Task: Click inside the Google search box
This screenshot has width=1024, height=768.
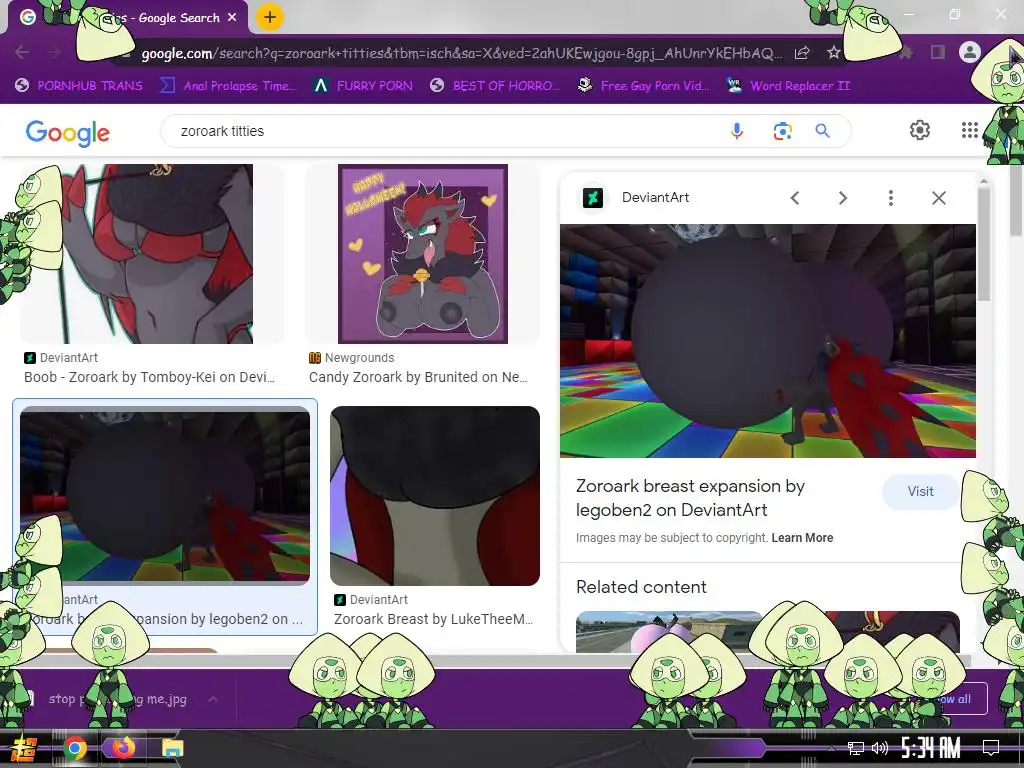Action: (444, 131)
